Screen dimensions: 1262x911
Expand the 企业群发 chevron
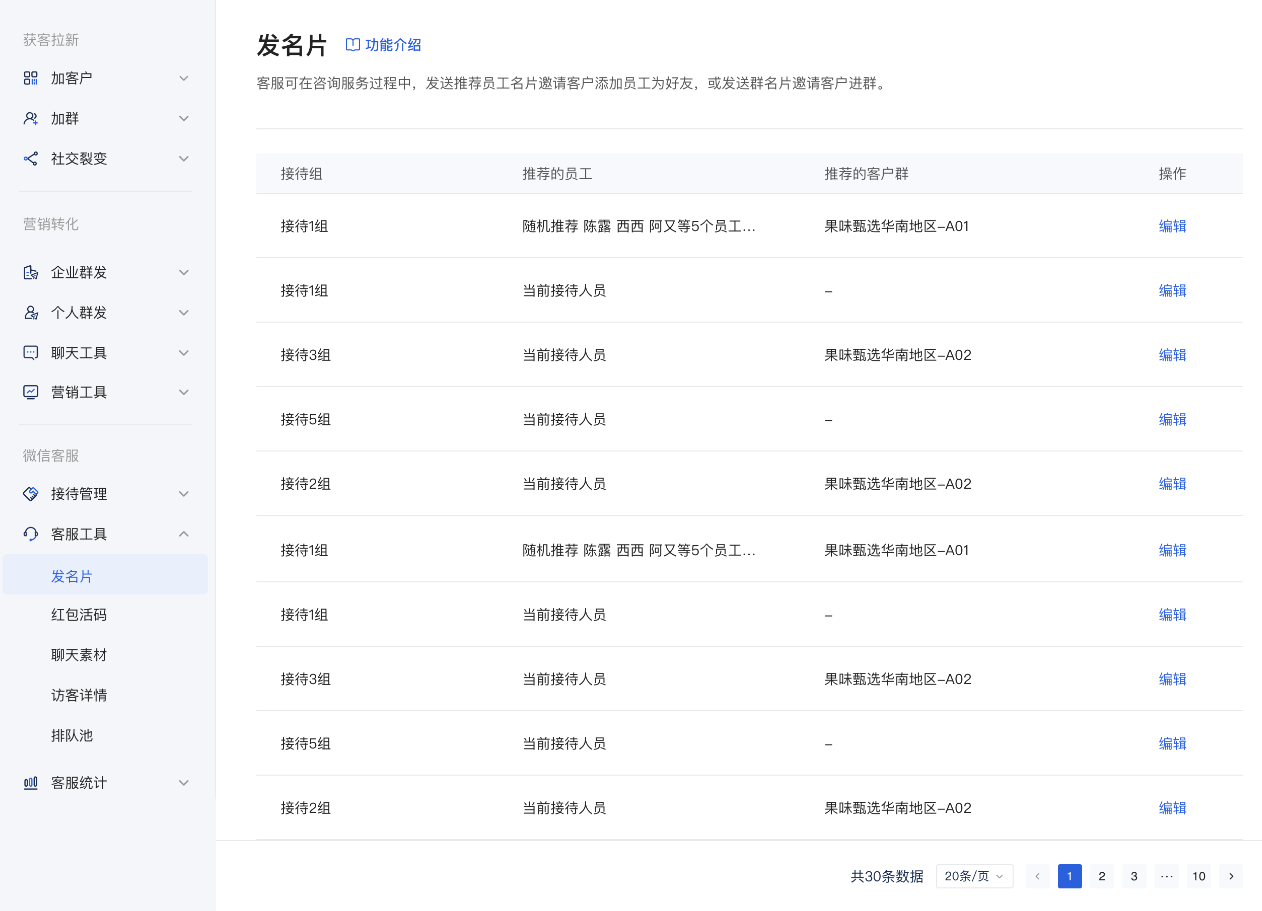click(184, 272)
